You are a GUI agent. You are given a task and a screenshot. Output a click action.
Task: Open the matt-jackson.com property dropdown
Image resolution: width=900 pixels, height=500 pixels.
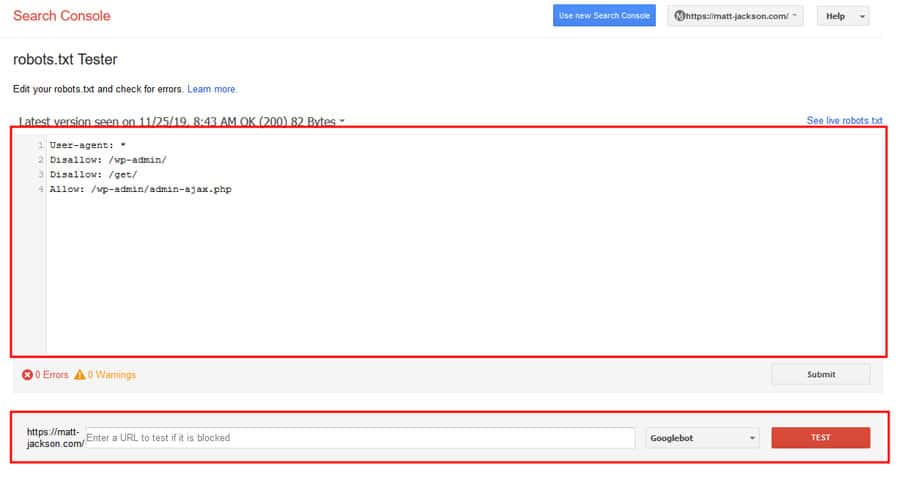tap(735, 16)
